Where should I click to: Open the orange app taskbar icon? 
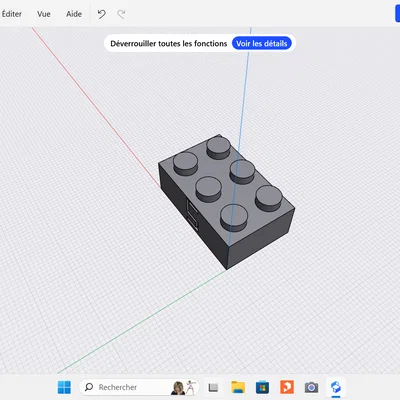287,387
